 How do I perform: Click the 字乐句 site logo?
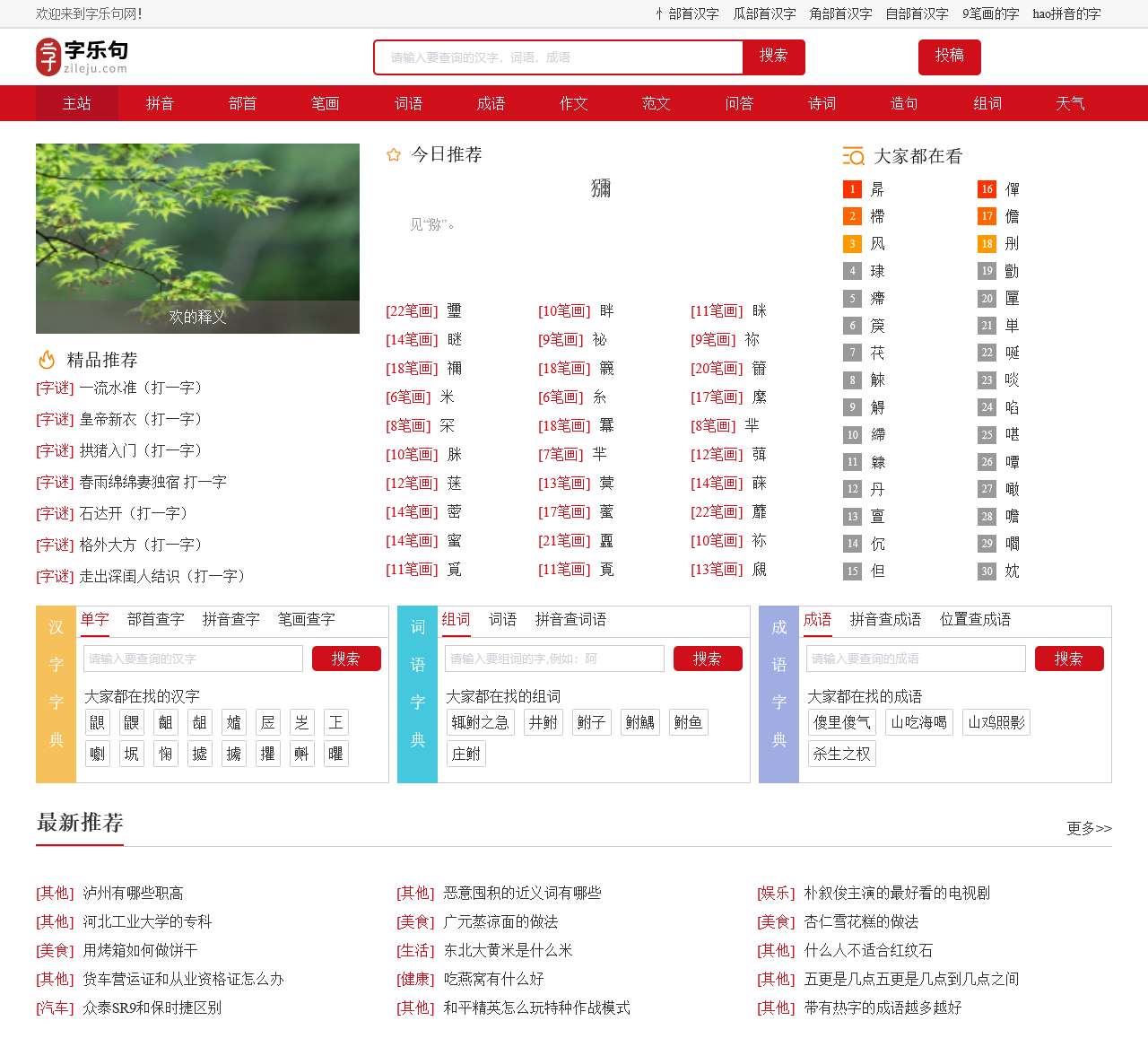click(82, 57)
